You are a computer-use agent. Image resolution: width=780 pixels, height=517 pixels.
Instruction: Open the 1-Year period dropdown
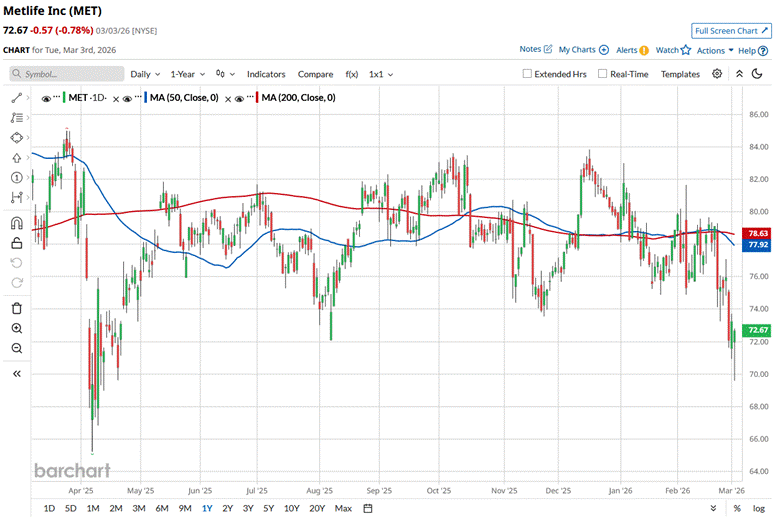188,74
